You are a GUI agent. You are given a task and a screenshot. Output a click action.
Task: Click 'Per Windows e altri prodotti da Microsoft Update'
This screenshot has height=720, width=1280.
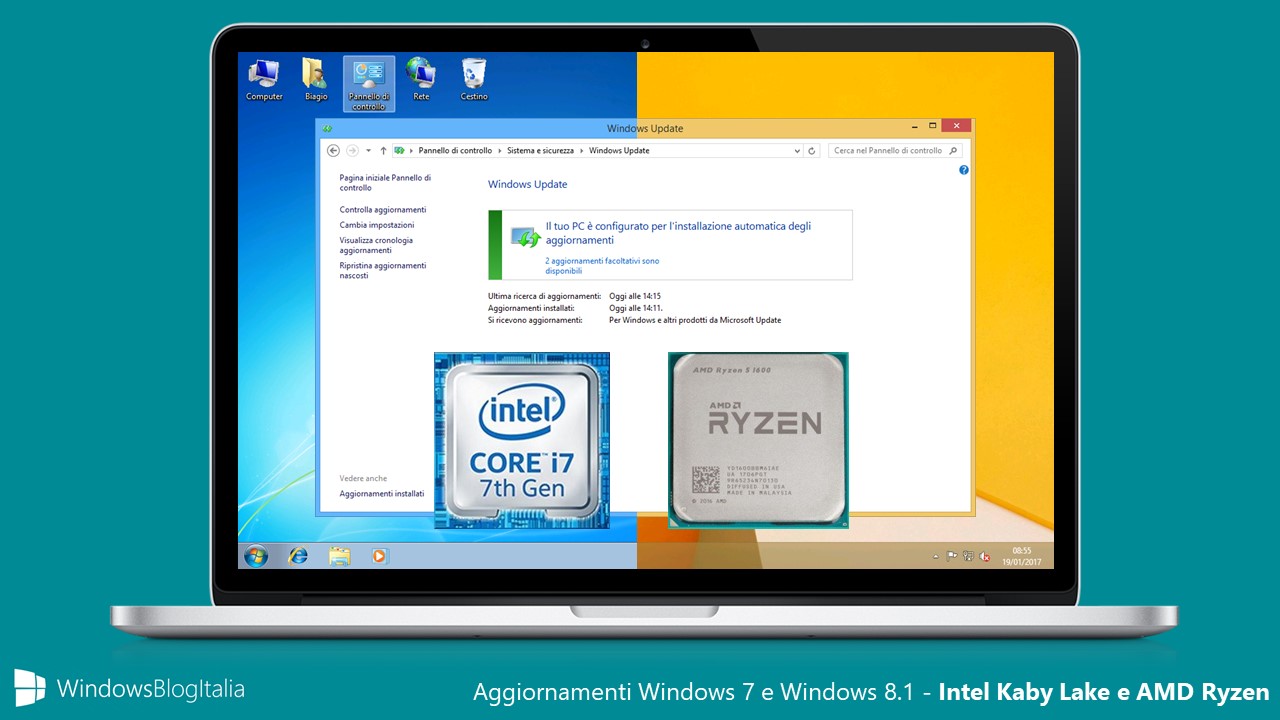tap(695, 320)
